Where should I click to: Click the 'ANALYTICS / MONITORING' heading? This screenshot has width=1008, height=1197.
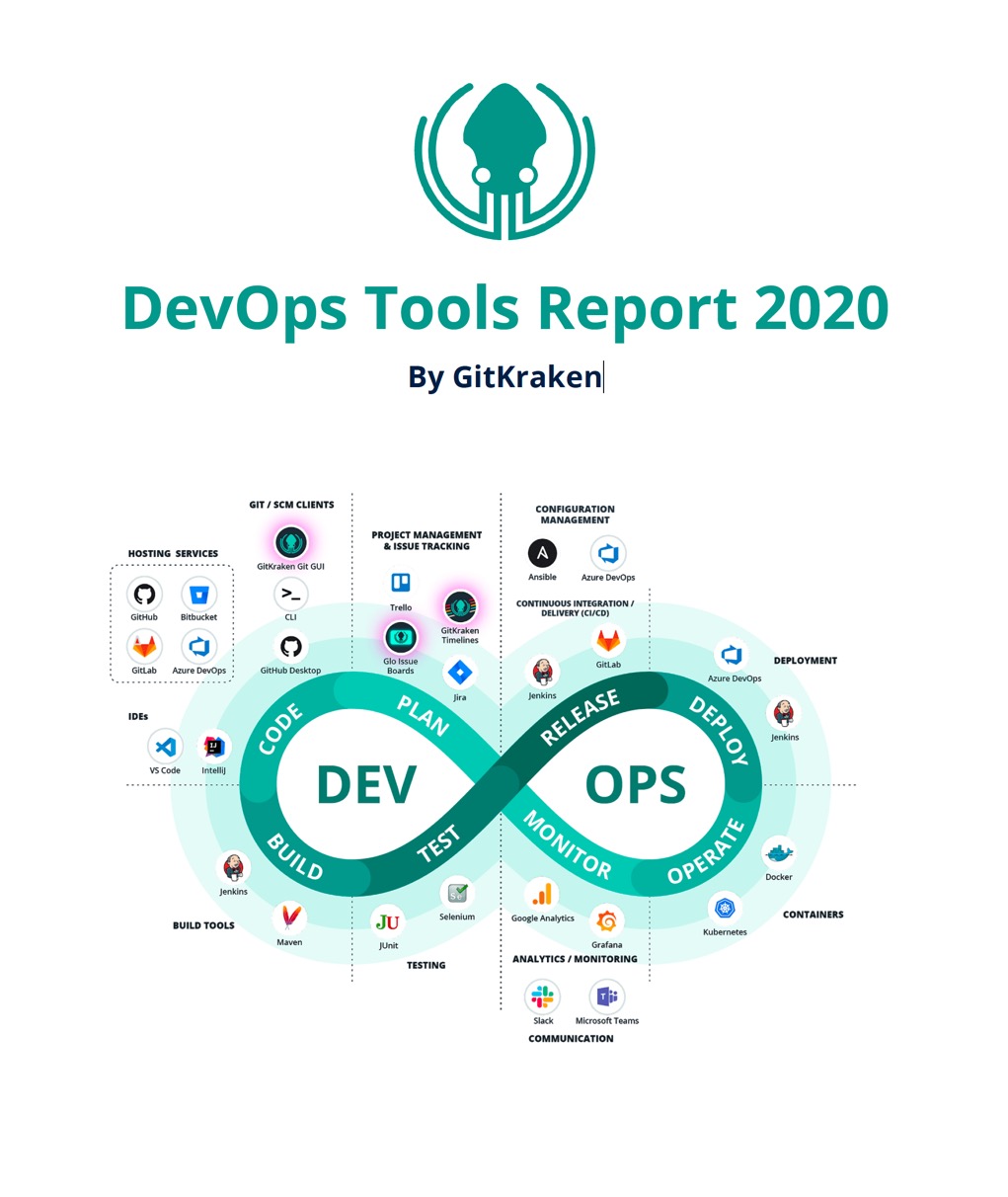coord(575,959)
